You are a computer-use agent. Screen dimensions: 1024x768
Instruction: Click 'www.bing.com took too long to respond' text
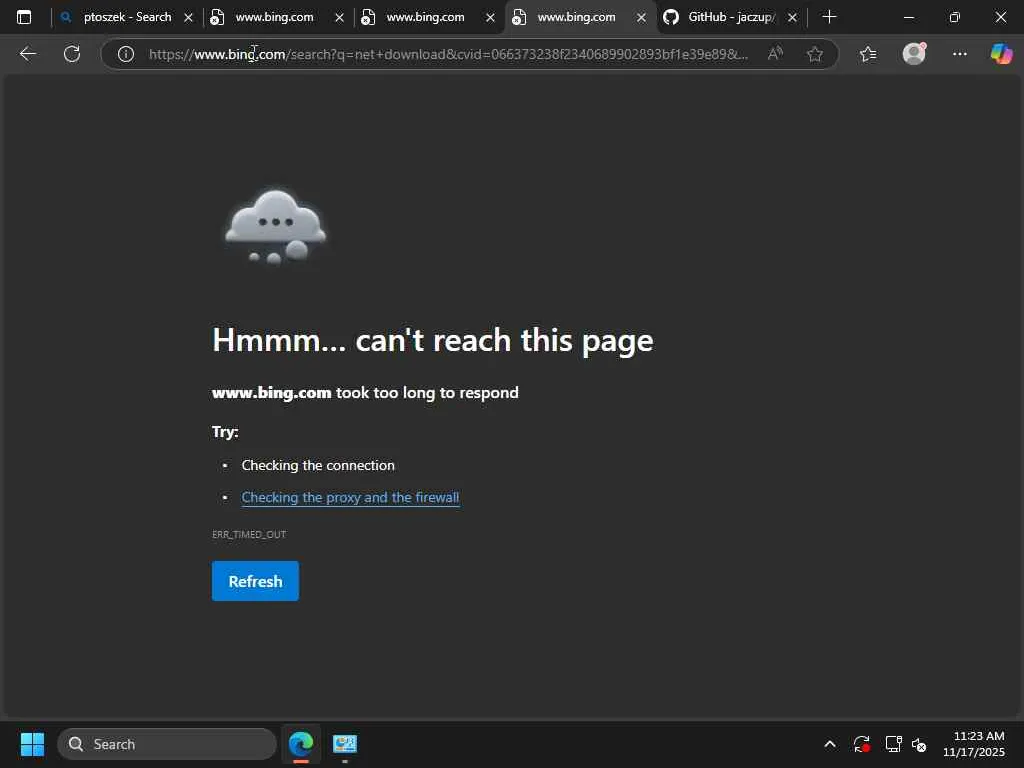[365, 392]
